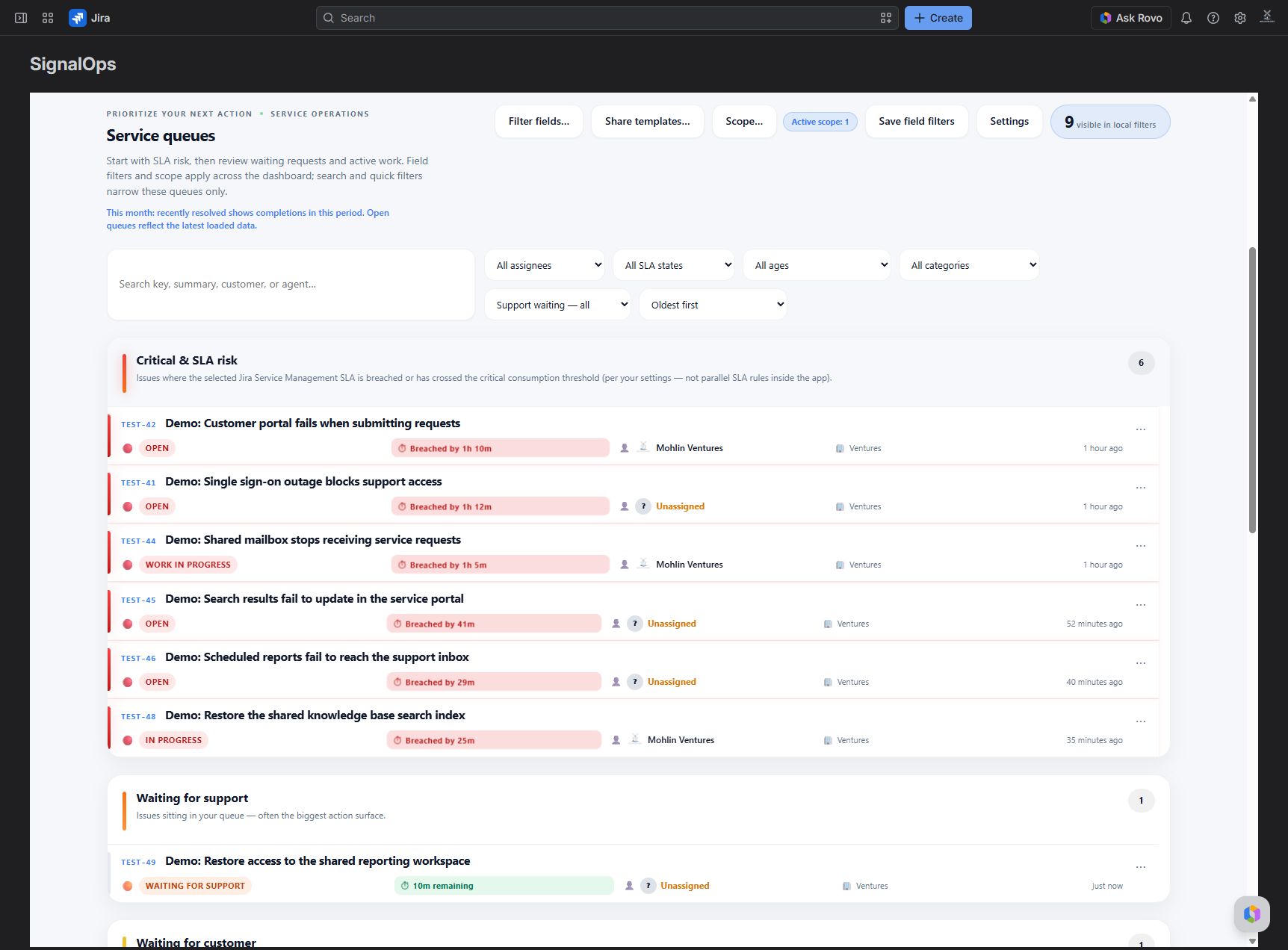Click the Breached by 1h 12m SLA bar
This screenshot has height=950, width=1288.
pyautogui.click(x=500, y=506)
